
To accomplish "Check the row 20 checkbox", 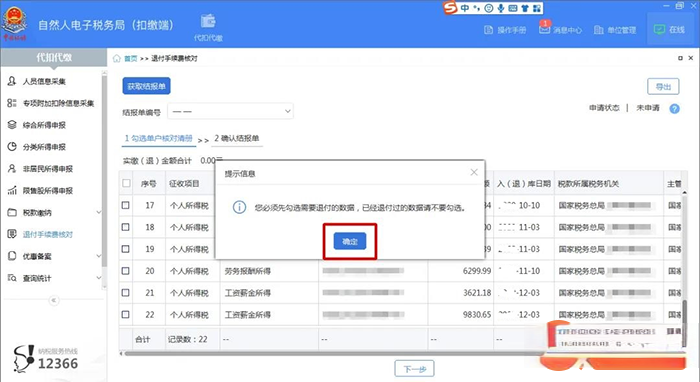I will click(126, 271).
